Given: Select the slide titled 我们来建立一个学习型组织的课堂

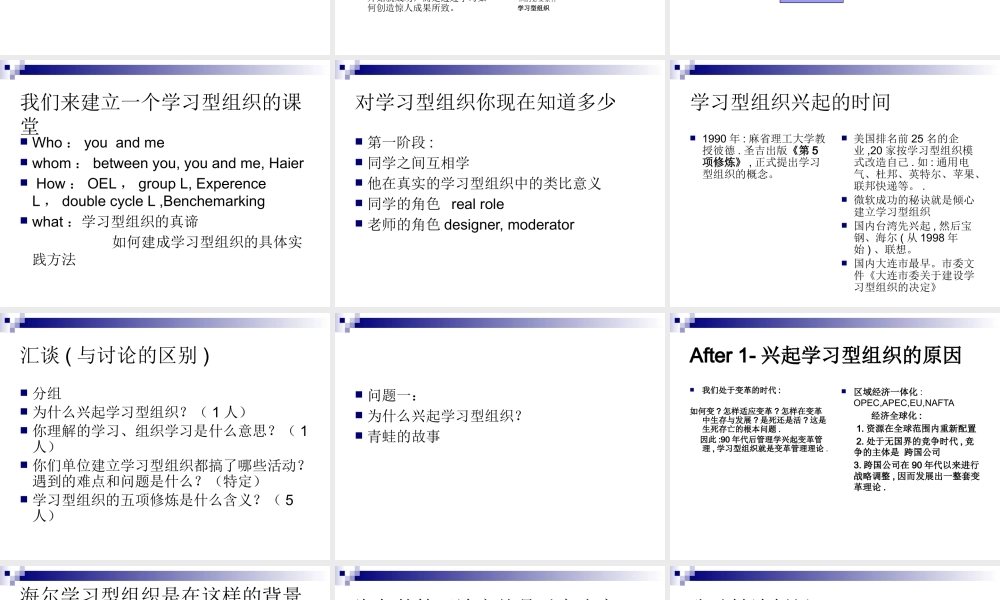Looking at the screenshot, I should tap(165, 184).
